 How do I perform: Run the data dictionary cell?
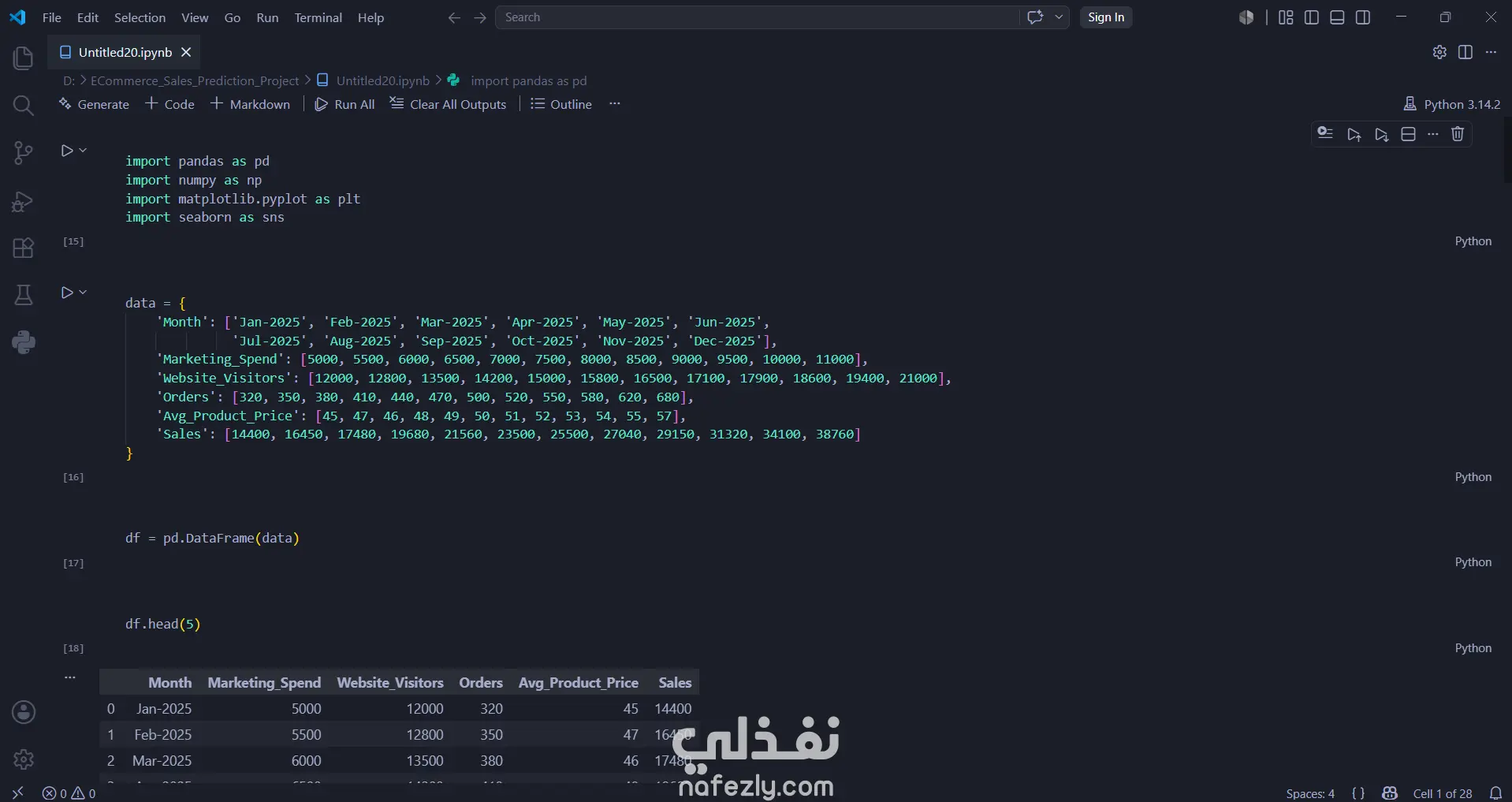point(67,293)
